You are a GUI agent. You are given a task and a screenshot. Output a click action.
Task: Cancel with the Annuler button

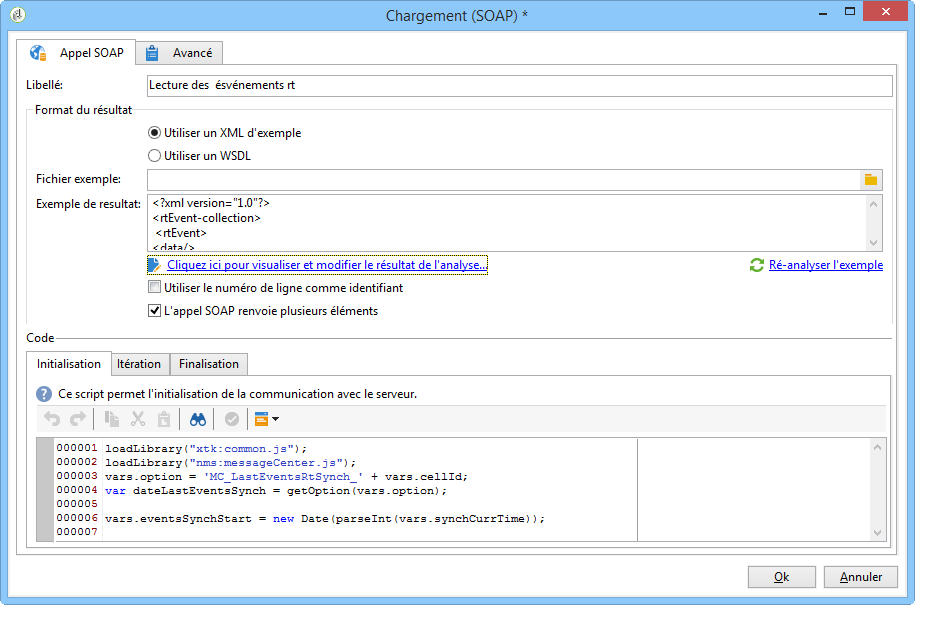tap(861, 577)
